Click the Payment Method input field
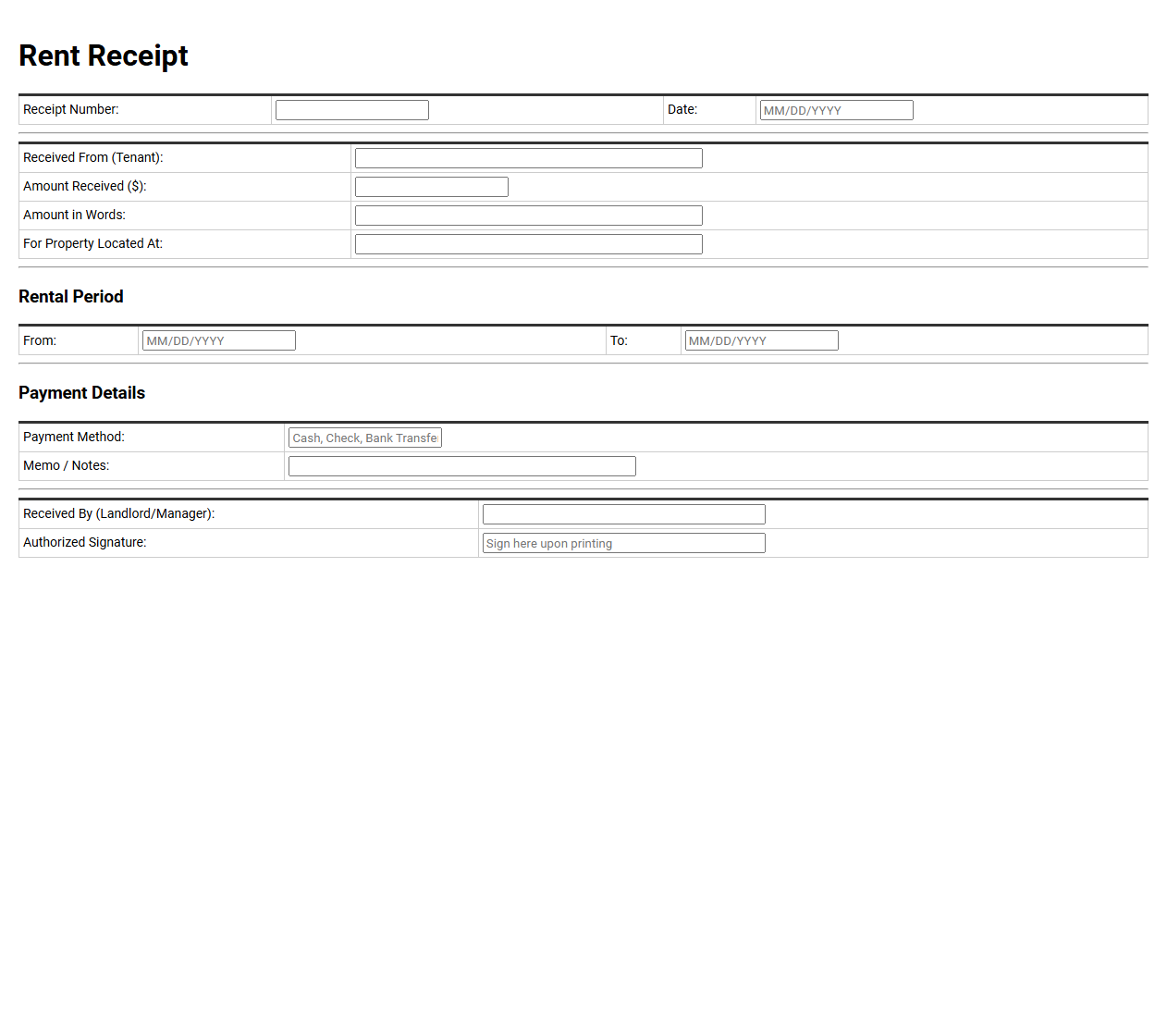 pyautogui.click(x=364, y=438)
